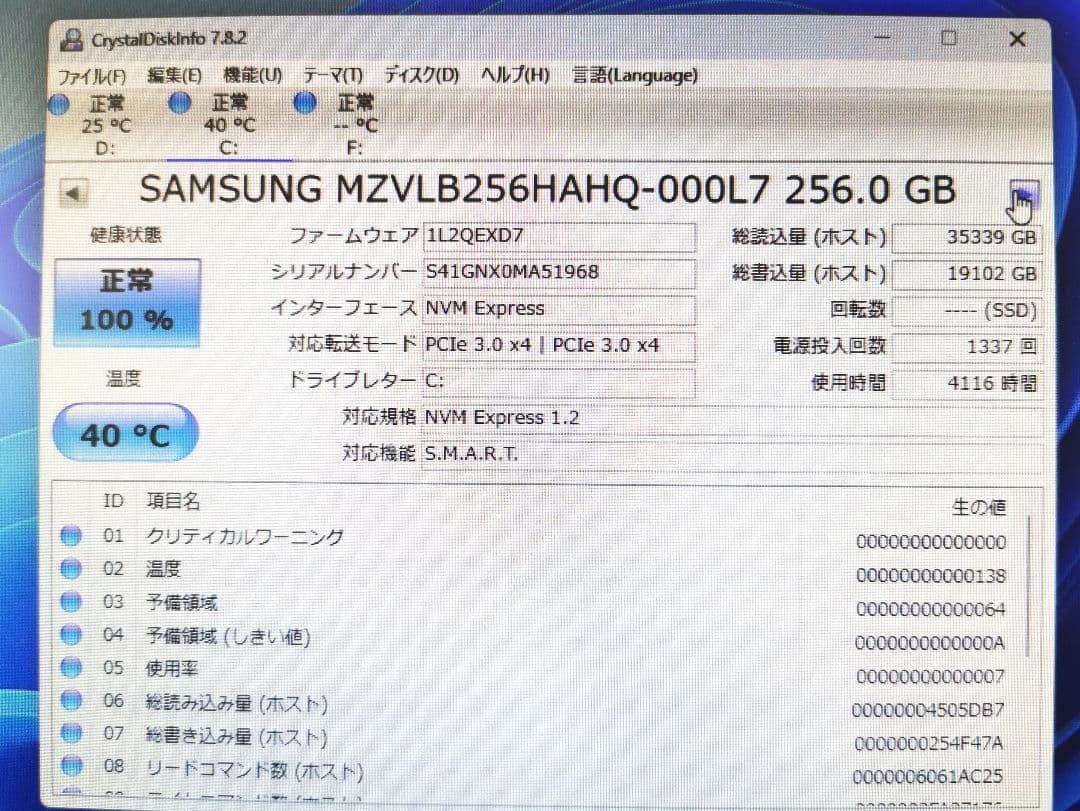
Task: Open the ディスク(D) menu
Action: pyautogui.click(x=421, y=76)
